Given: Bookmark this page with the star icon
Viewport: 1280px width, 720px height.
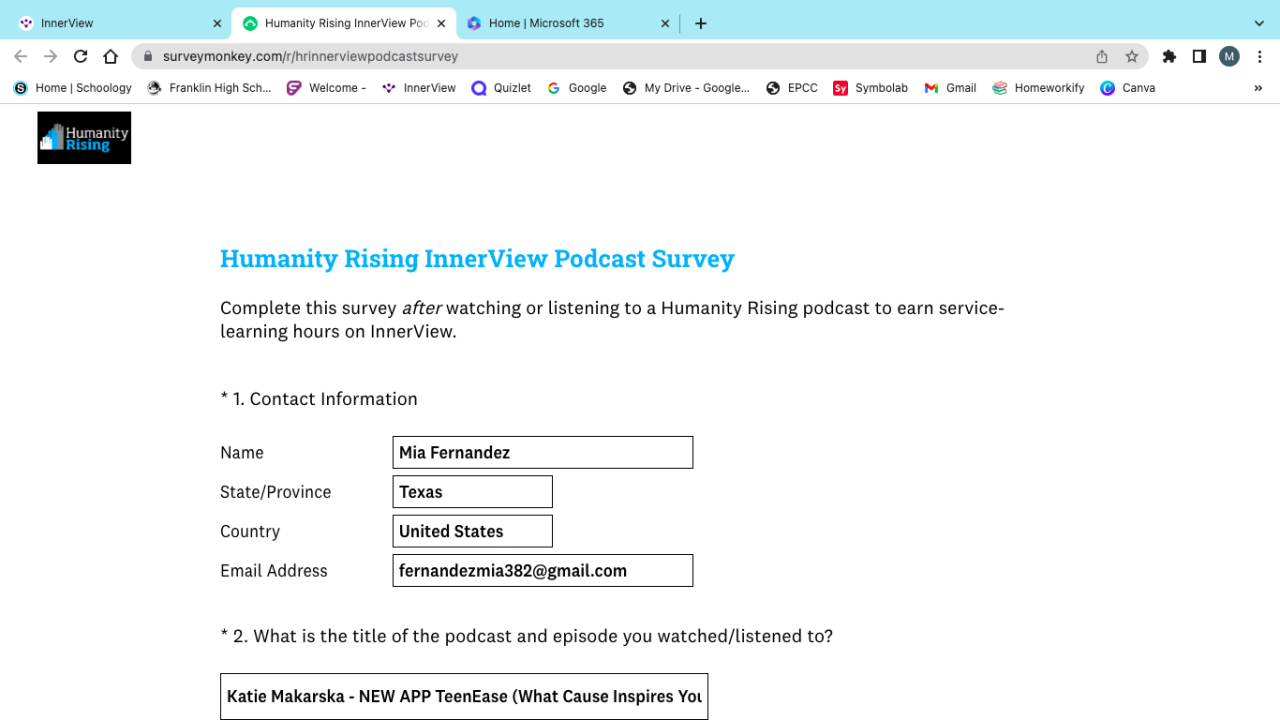Looking at the screenshot, I should 1132,57.
